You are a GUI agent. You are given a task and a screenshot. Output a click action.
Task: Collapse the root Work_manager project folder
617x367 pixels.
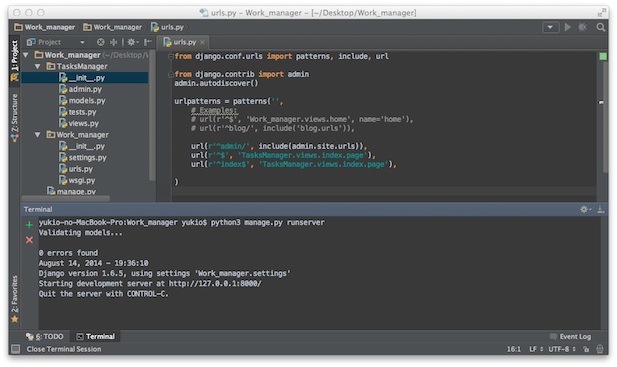click(x=26, y=55)
